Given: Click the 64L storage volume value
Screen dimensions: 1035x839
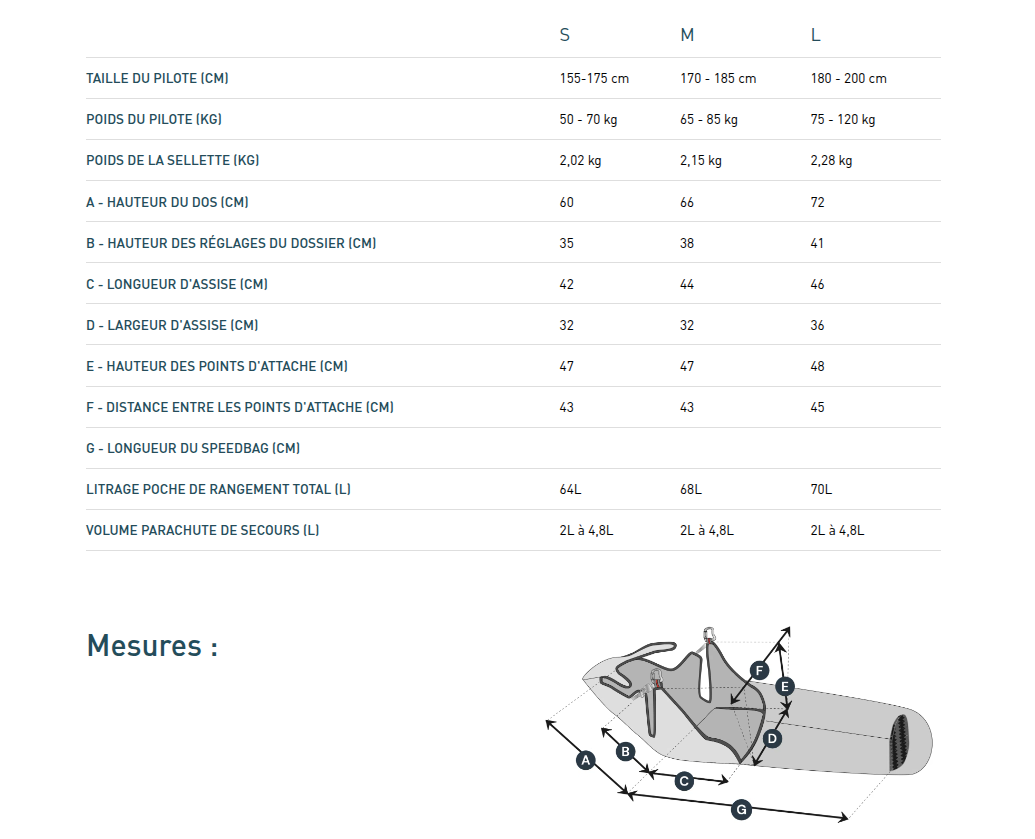Looking at the screenshot, I should point(571,489).
